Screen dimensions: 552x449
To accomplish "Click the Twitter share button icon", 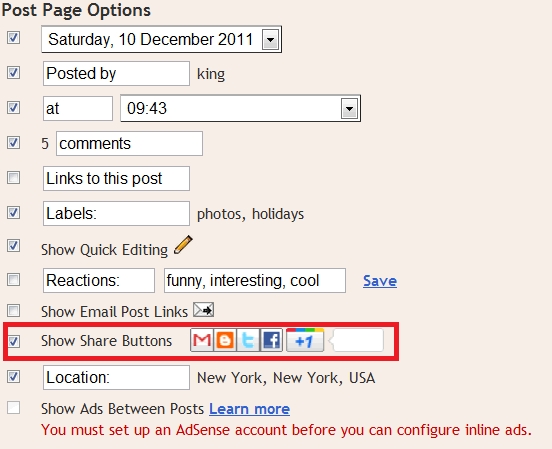I will (x=248, y=340).
